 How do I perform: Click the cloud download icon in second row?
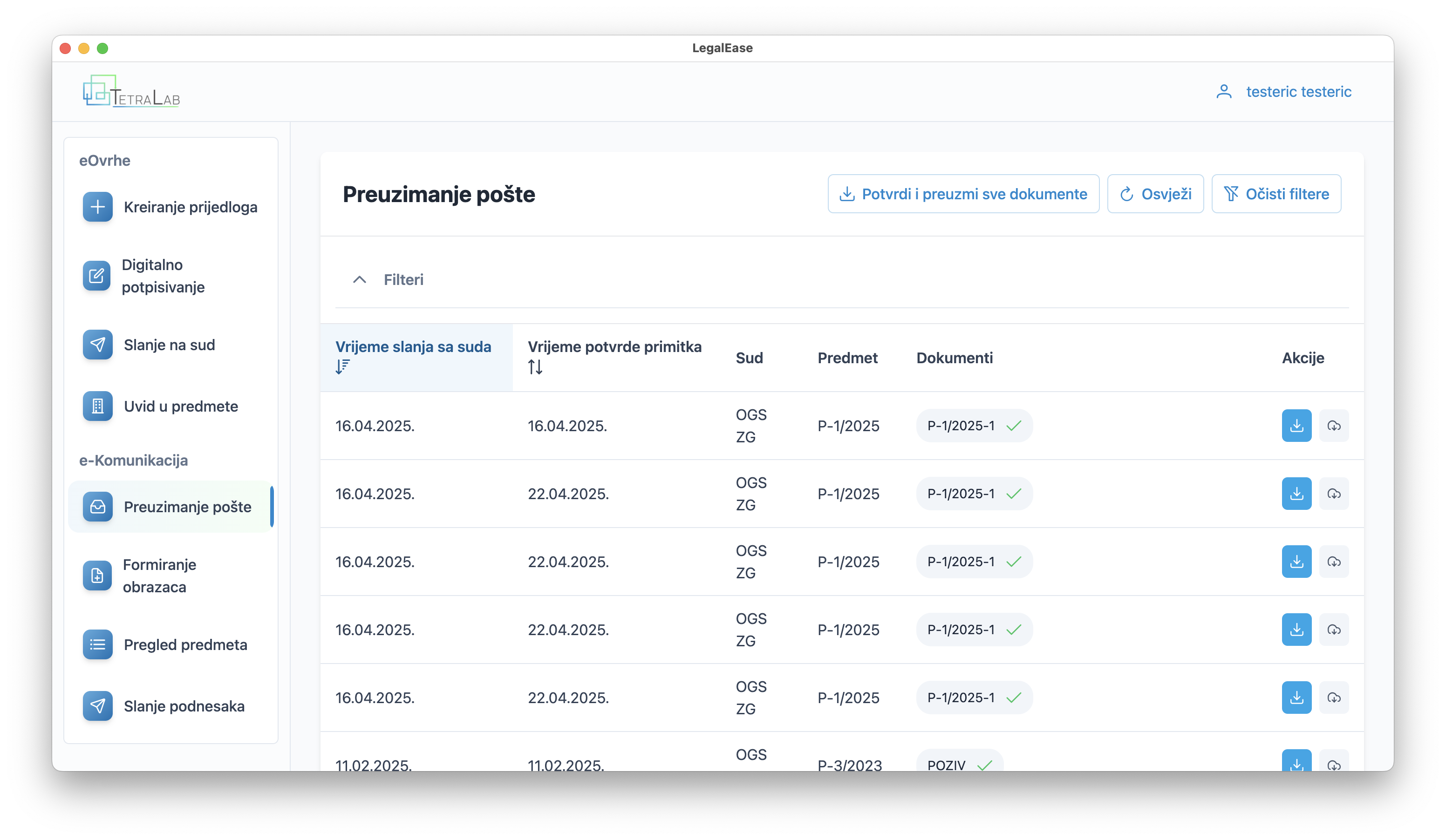point(1334,494)
